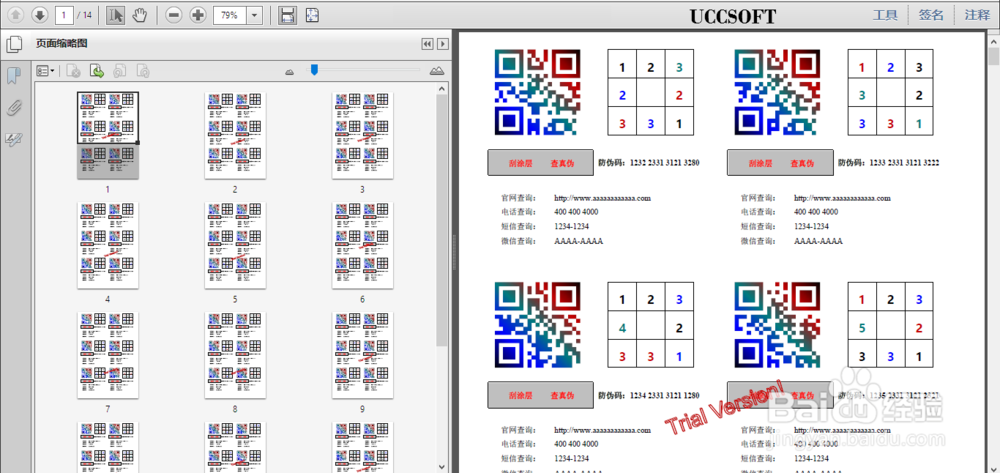Click the second label's website URL
The width and height of the screenshot is (1000, 473).
pyautogui.click(x=842, y=198)
